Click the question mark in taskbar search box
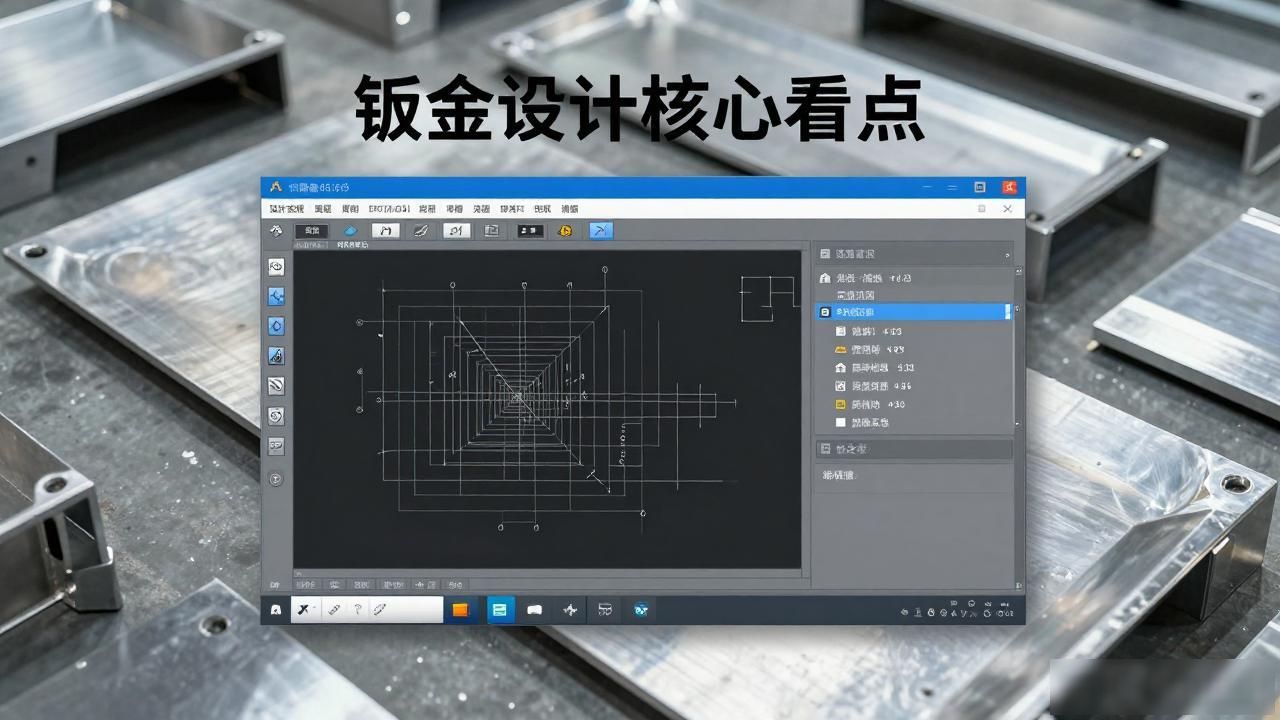Screen dimensions: 1280x720 [x=358, y=609]
